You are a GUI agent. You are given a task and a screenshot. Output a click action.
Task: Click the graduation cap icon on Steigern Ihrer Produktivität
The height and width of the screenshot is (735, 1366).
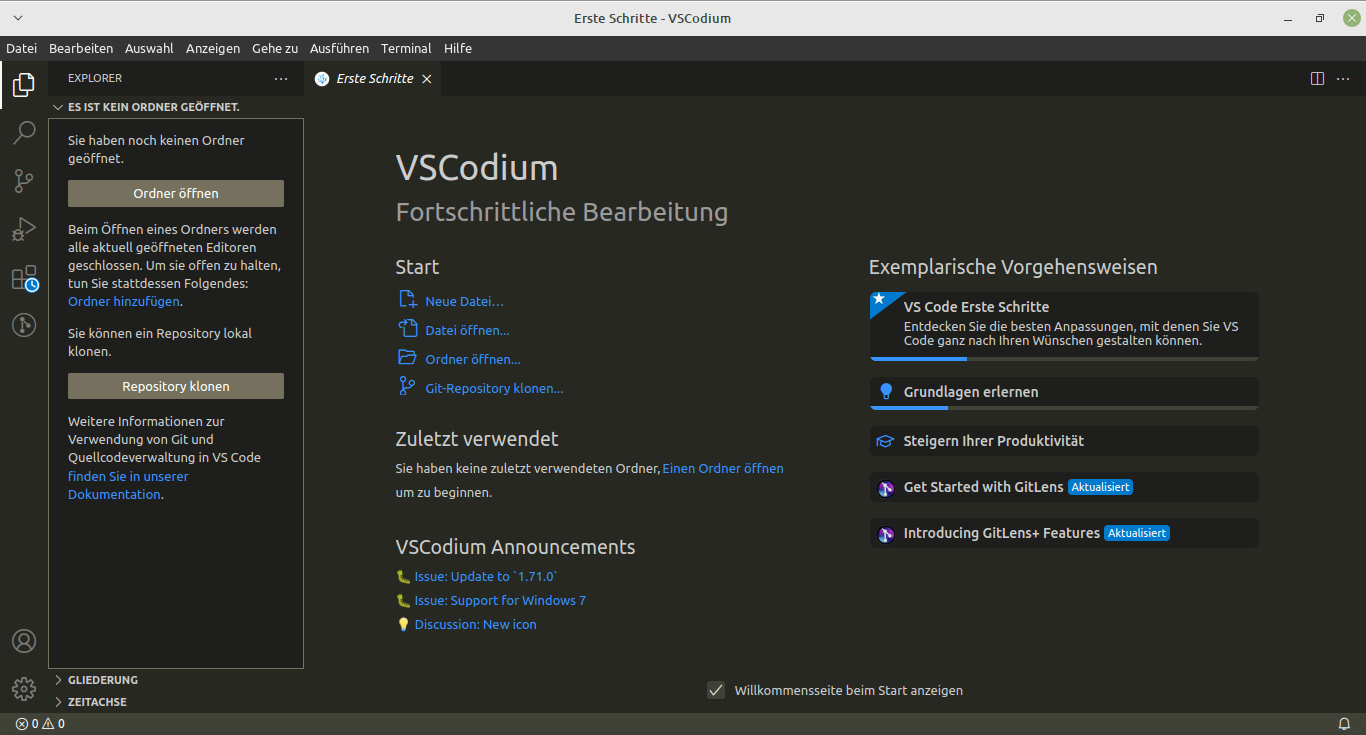click(x=885, y=441)
